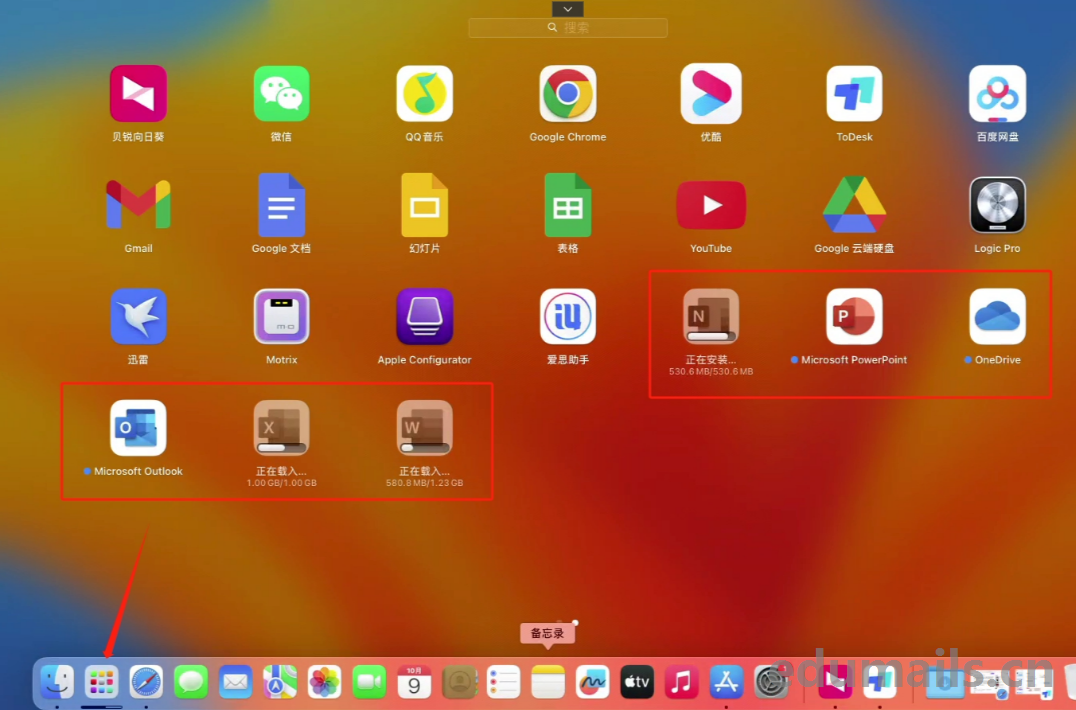The height and width of the screenshot is (710, 1076).
Task: Open Logic Pro
Action: [x=997, y=205]
